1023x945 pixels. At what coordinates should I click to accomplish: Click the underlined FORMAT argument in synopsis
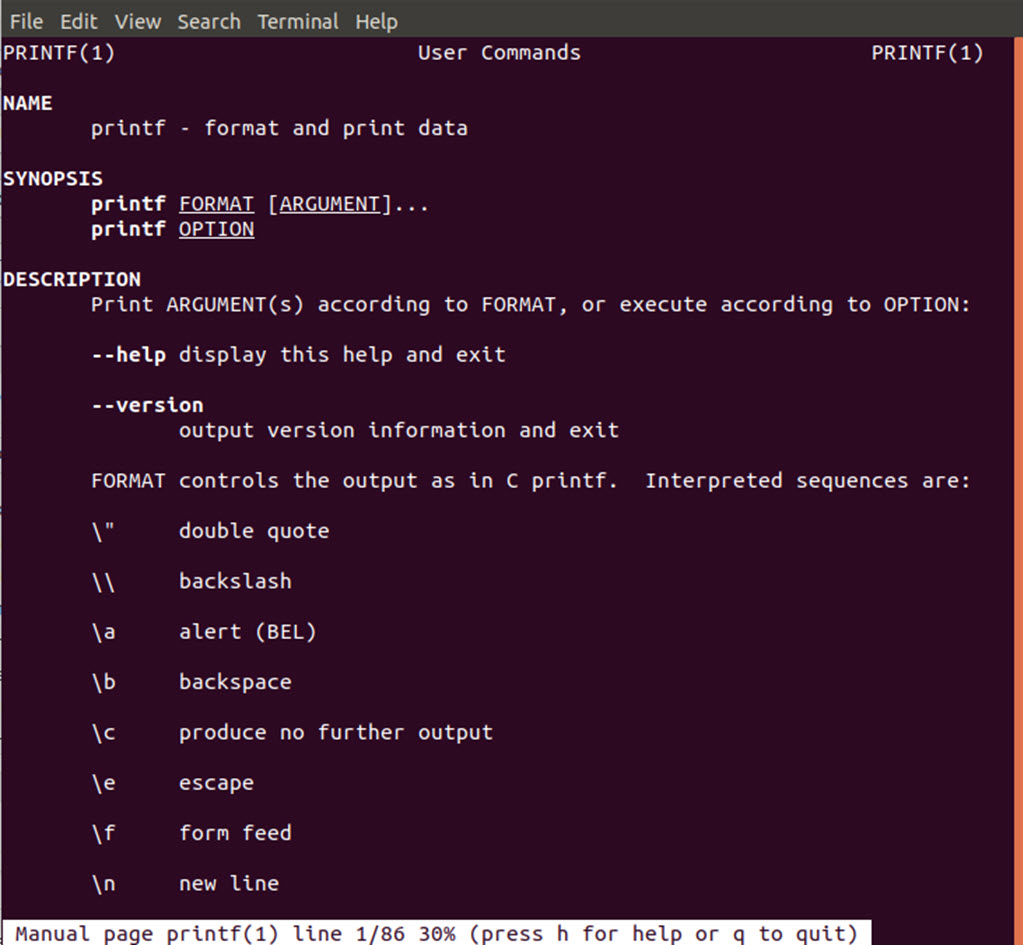point(217,204)
